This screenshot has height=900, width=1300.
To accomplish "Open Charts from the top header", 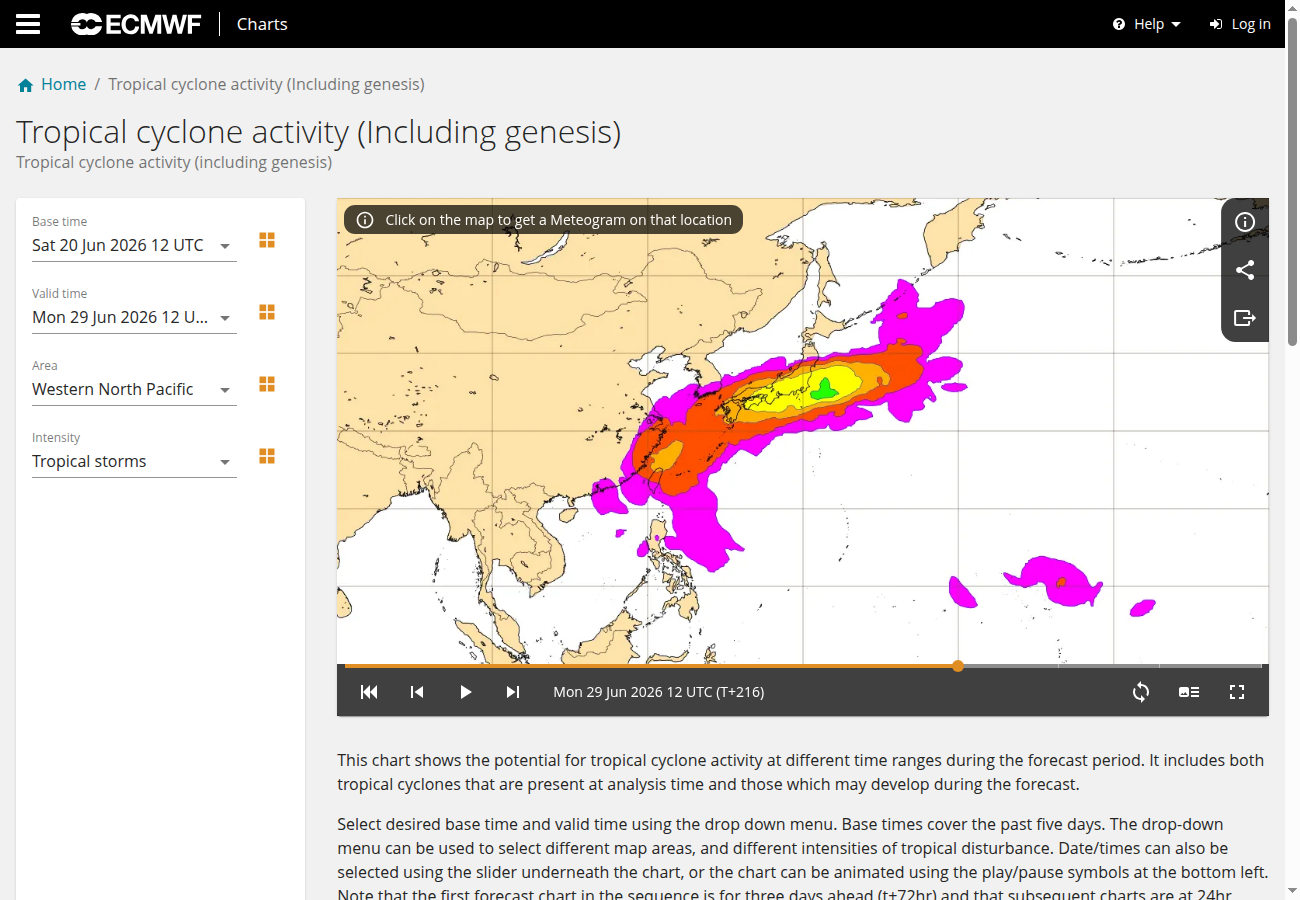I will (262, 24).
